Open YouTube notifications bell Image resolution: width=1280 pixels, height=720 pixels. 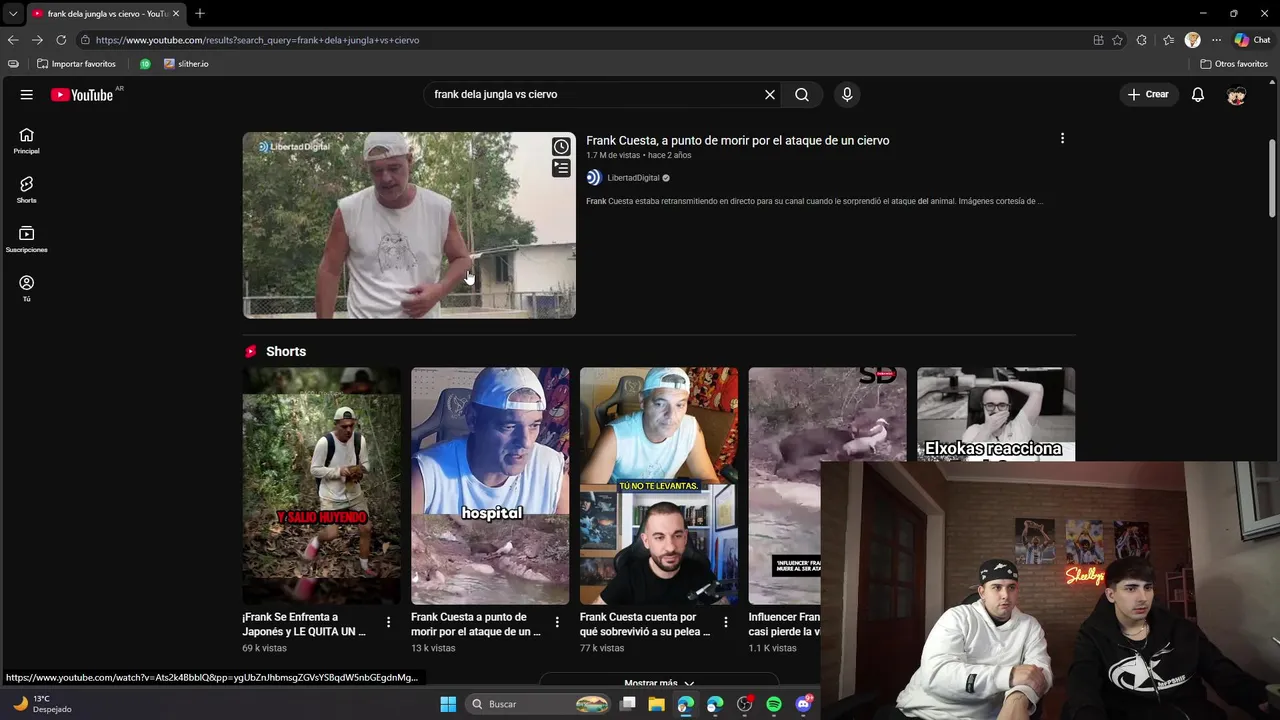[1198, 94]
